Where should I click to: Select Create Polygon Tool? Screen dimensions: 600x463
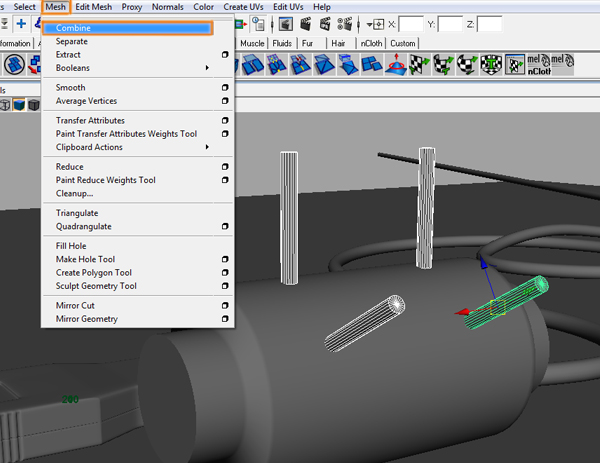[94, 273]
